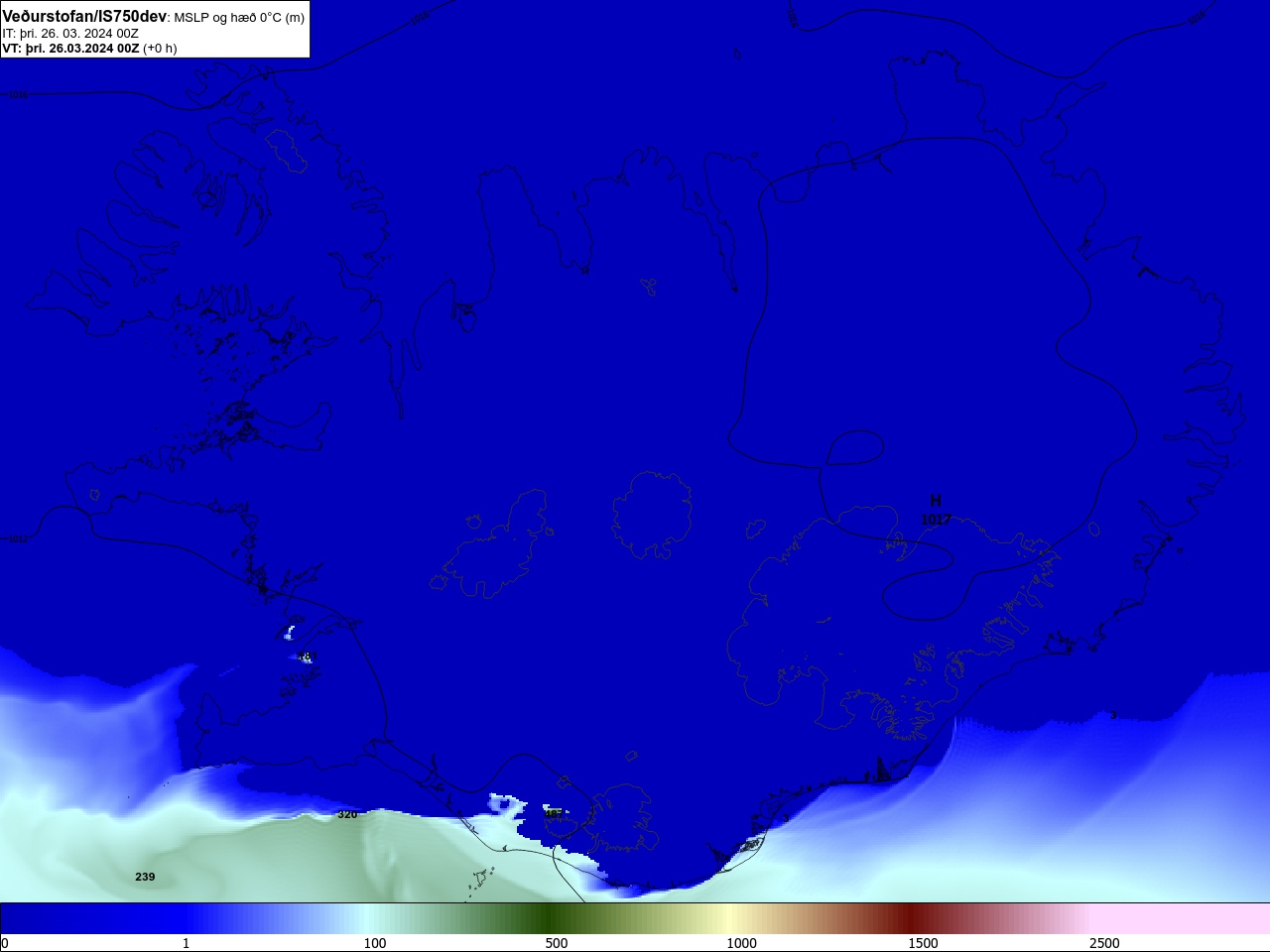Viewport: 1270px width, 952px height.
Task: Click the colorbar tick label '1500'
Action: coord(923,943)
